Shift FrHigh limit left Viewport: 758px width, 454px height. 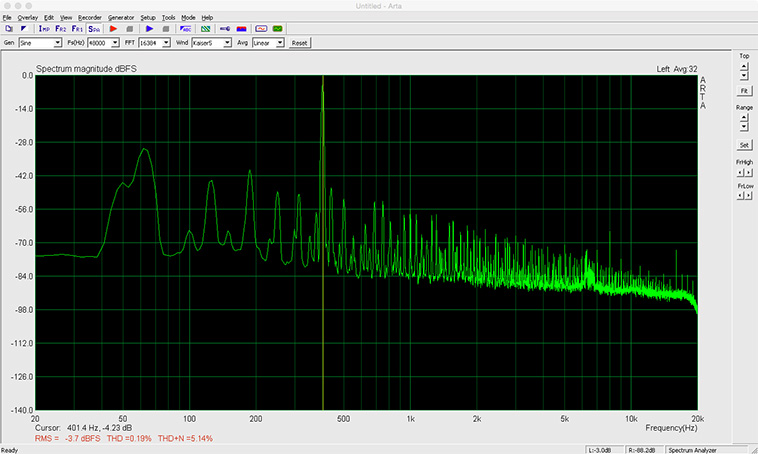coord(740,172)
